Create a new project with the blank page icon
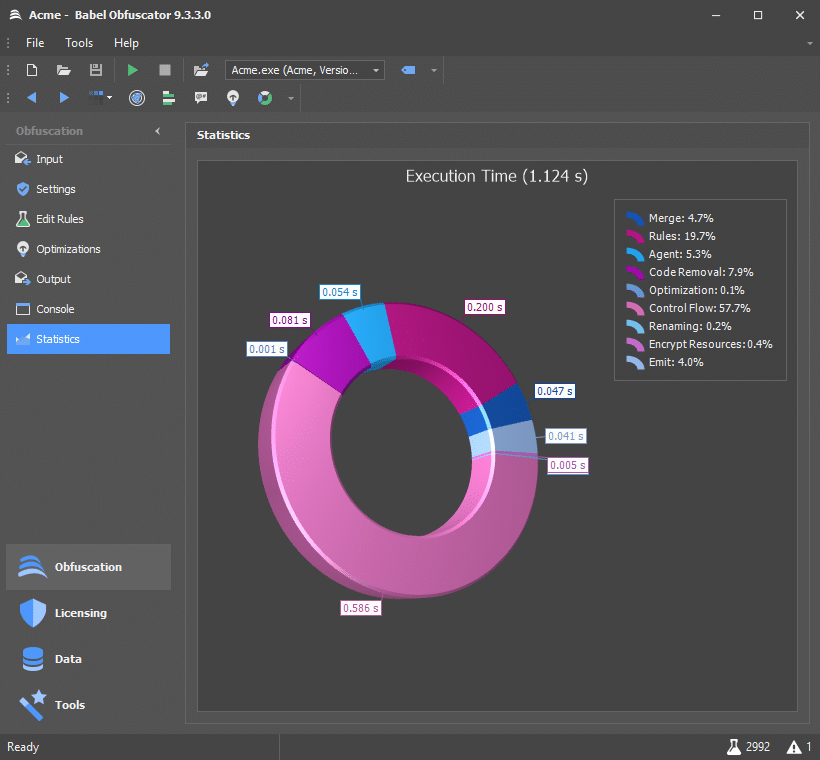Viewport: 820px width, 760px height. (x=32, y=70)
